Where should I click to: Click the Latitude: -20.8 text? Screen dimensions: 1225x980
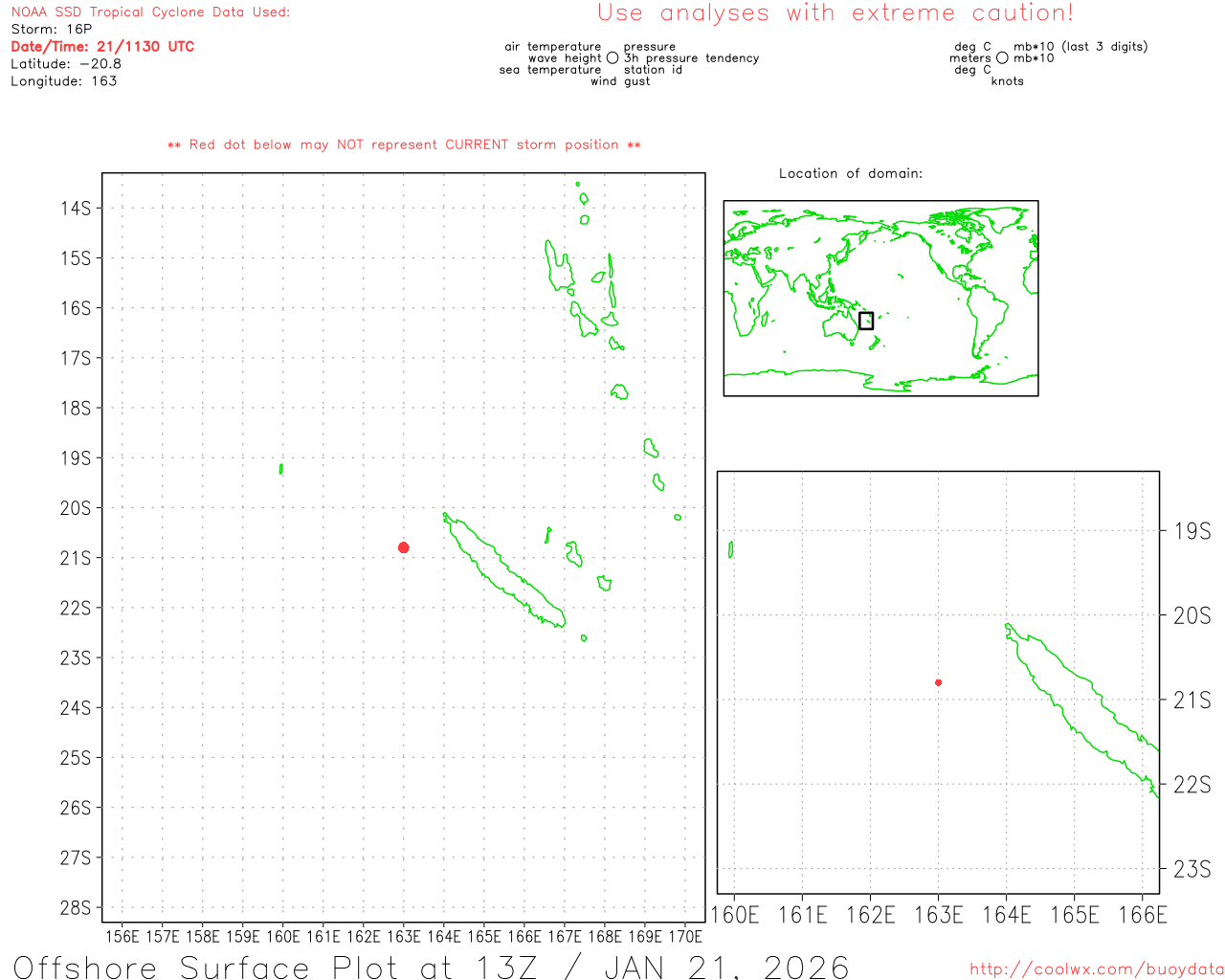(66, 64)
